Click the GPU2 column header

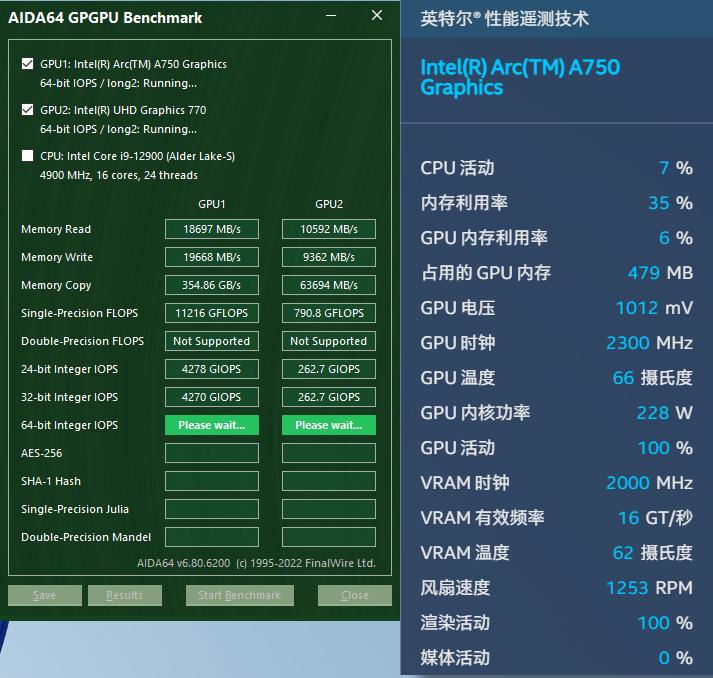[329, 204]
